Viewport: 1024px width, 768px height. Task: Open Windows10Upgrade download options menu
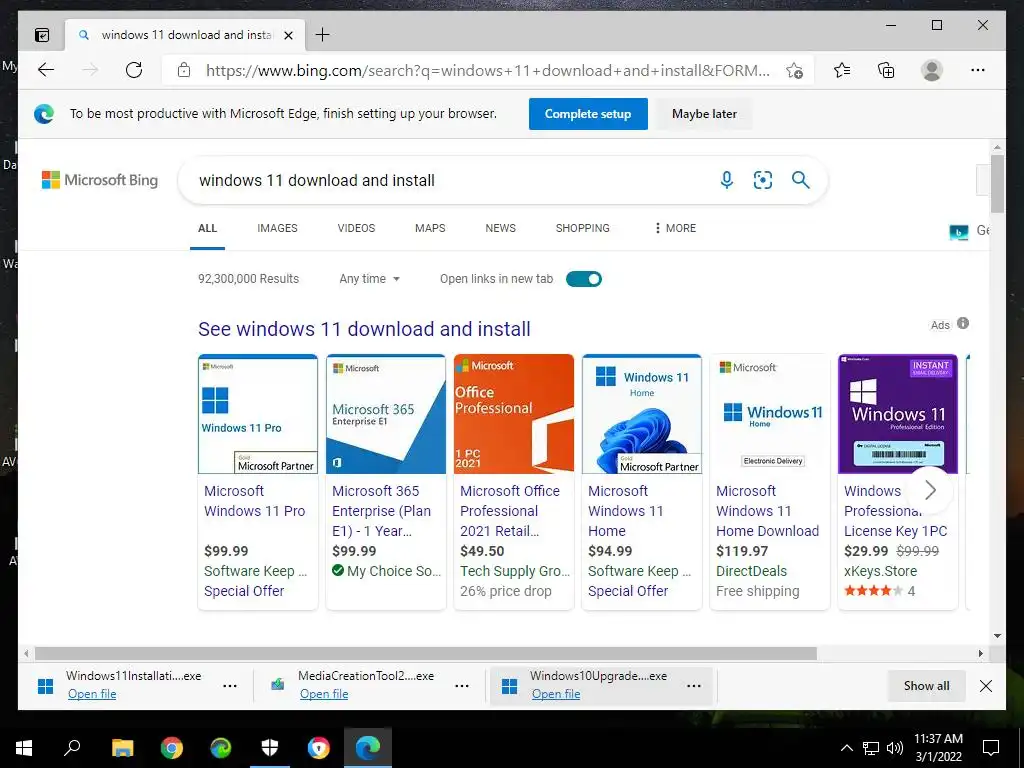(x=694, y=686)
